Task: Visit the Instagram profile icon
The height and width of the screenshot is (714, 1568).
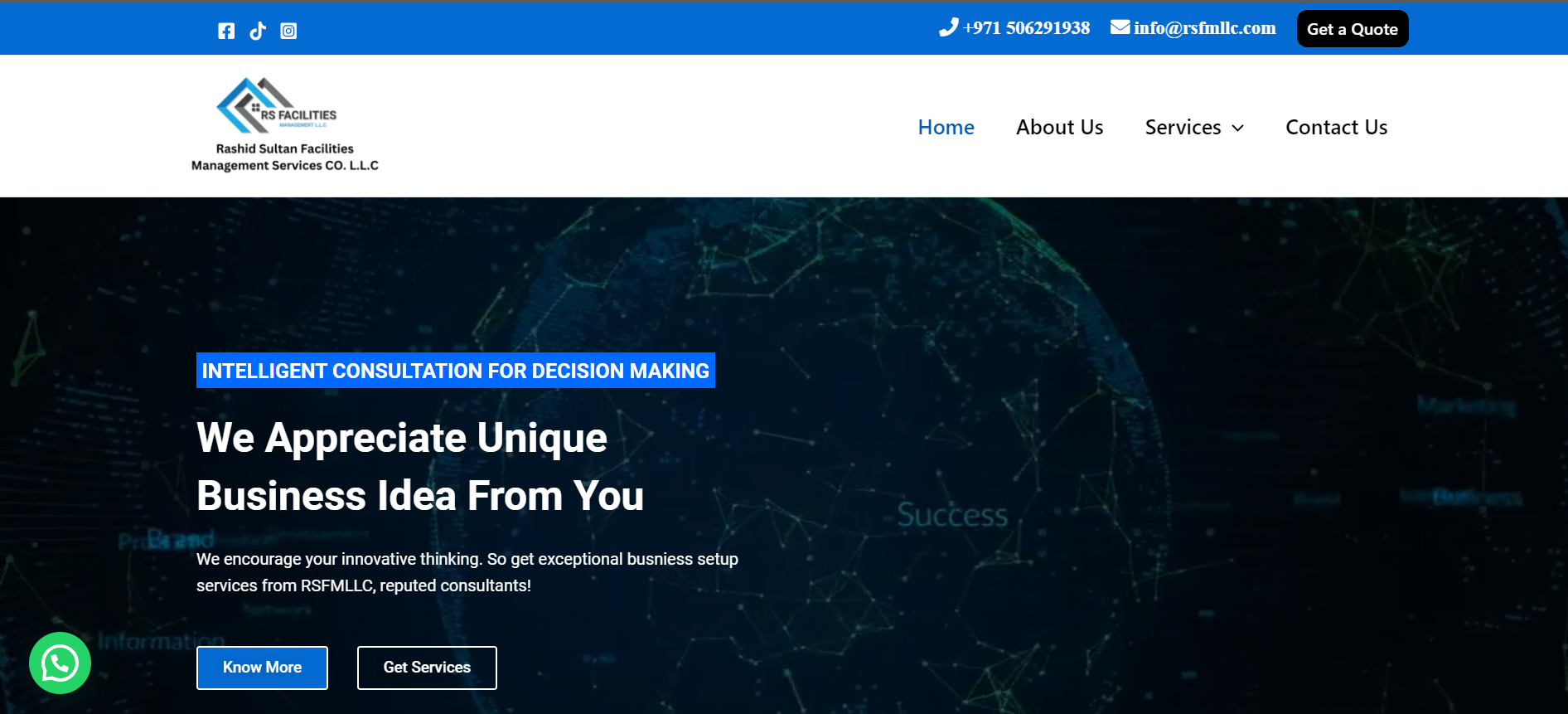Action: (288, 31)
